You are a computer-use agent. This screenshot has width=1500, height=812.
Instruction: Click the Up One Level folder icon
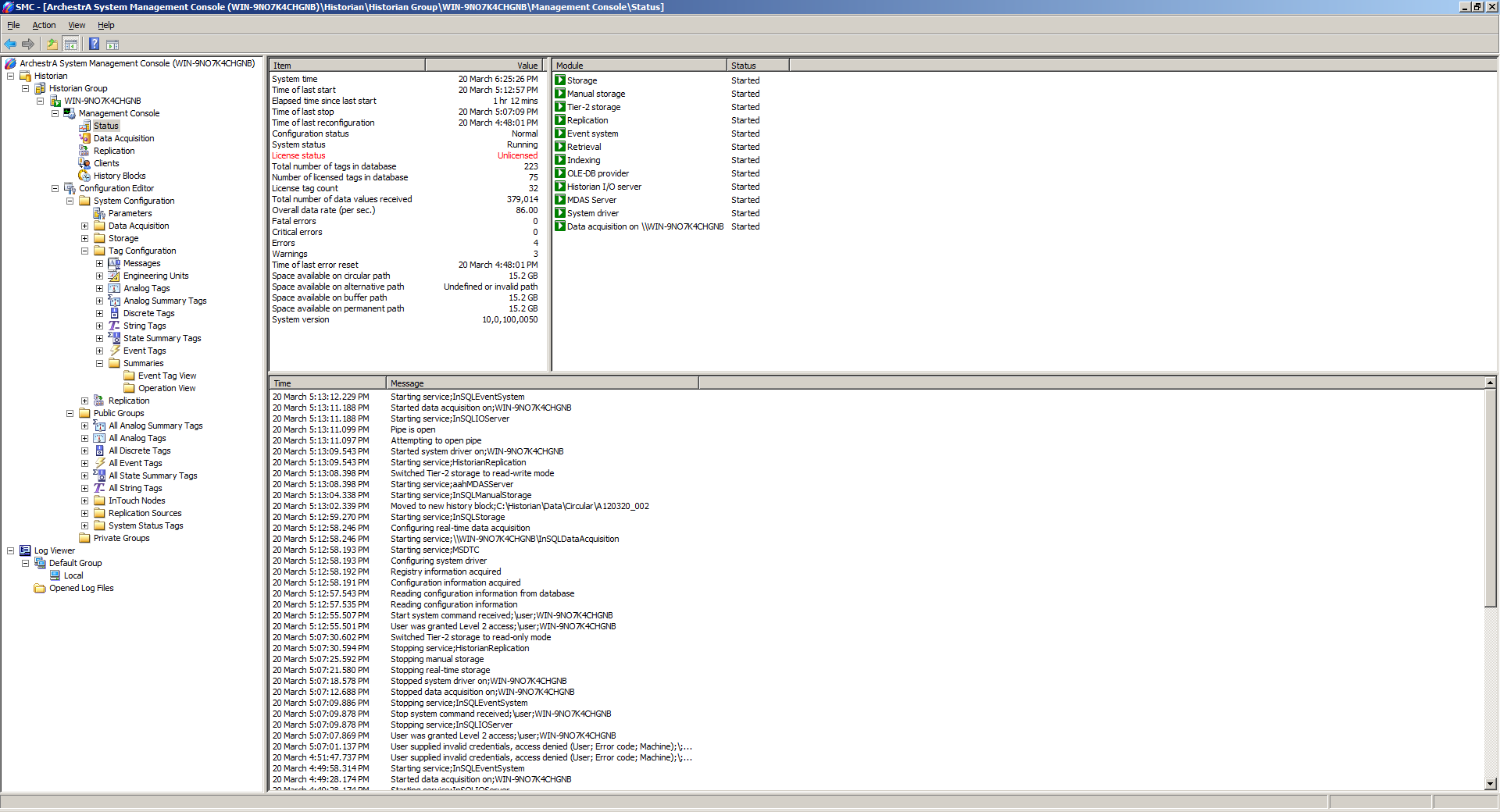[x=52, y=45]
